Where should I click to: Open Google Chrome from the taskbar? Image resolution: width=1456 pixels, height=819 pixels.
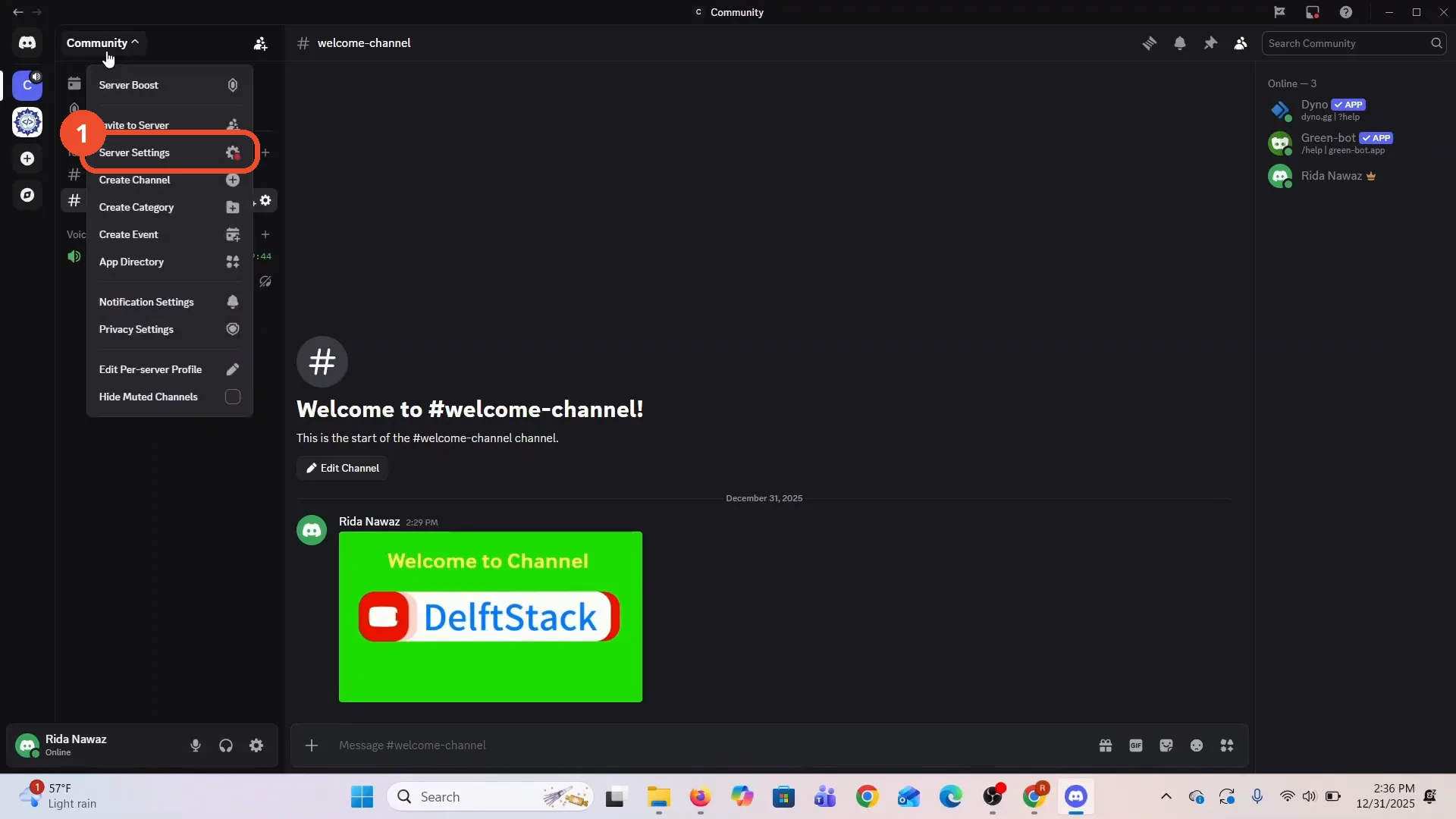tap(868, 797)
